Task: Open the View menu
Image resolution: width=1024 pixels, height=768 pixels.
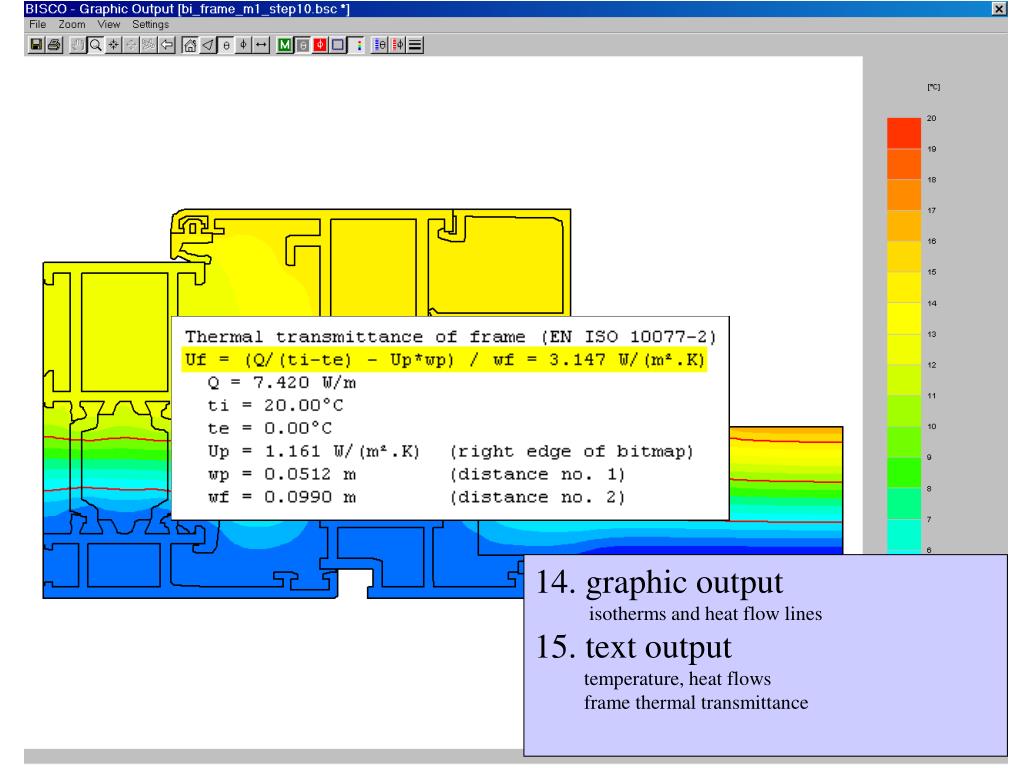Action: (108, 24)
